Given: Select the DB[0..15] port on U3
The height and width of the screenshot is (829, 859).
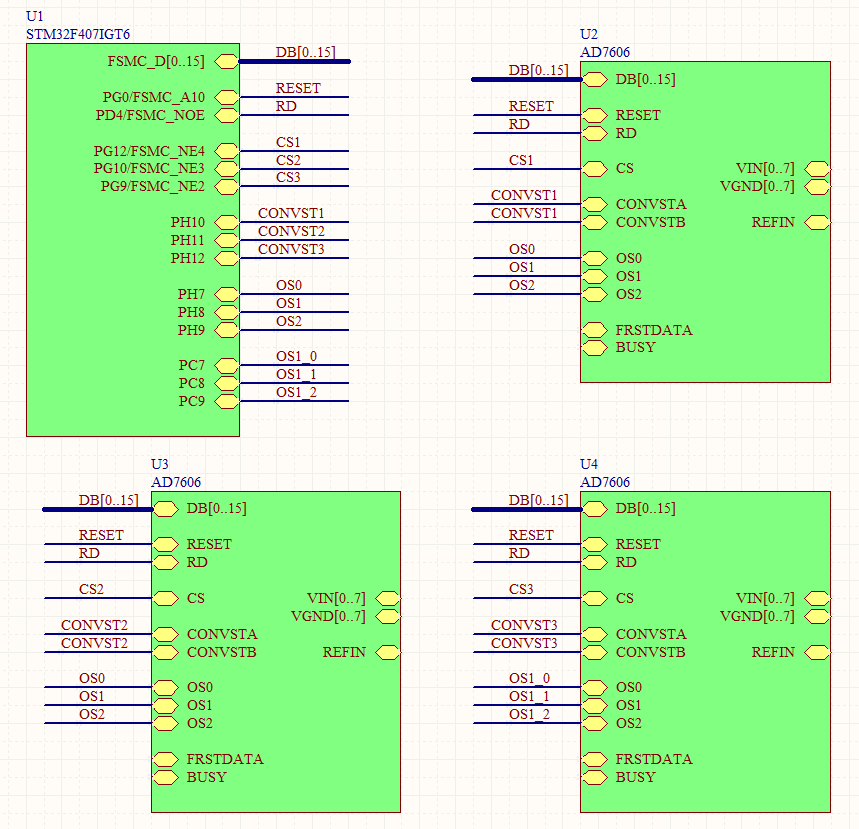Looking at the screenshot, I should tap(166, 509).
